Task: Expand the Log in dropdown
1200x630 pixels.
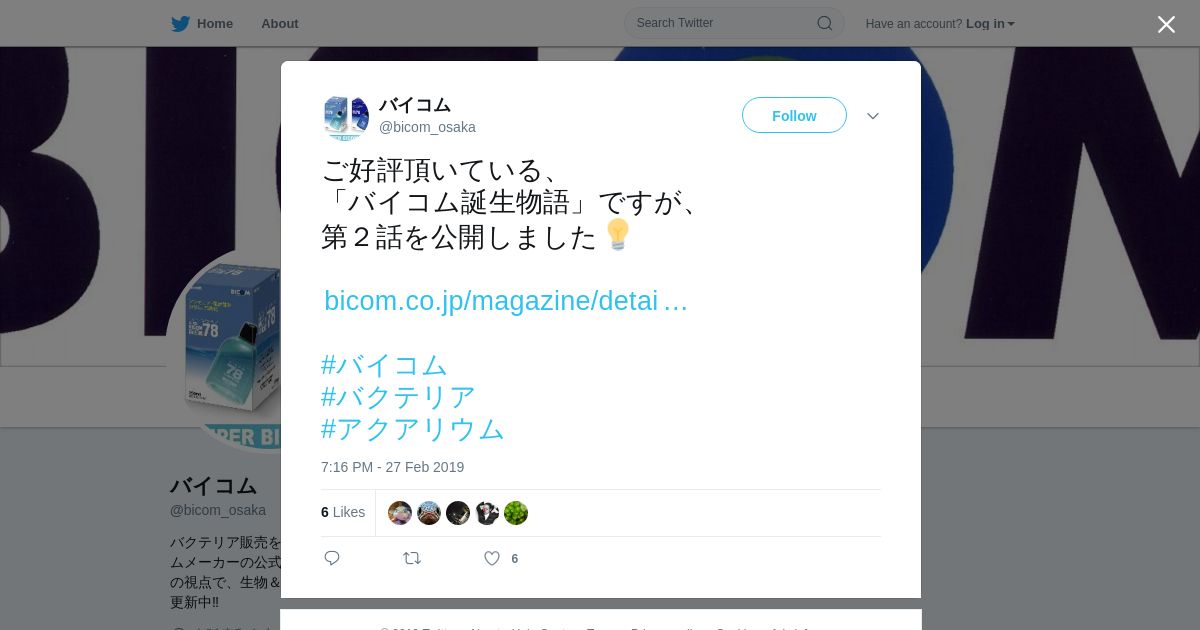Action: pyautogui.click(x=990, y=24)
